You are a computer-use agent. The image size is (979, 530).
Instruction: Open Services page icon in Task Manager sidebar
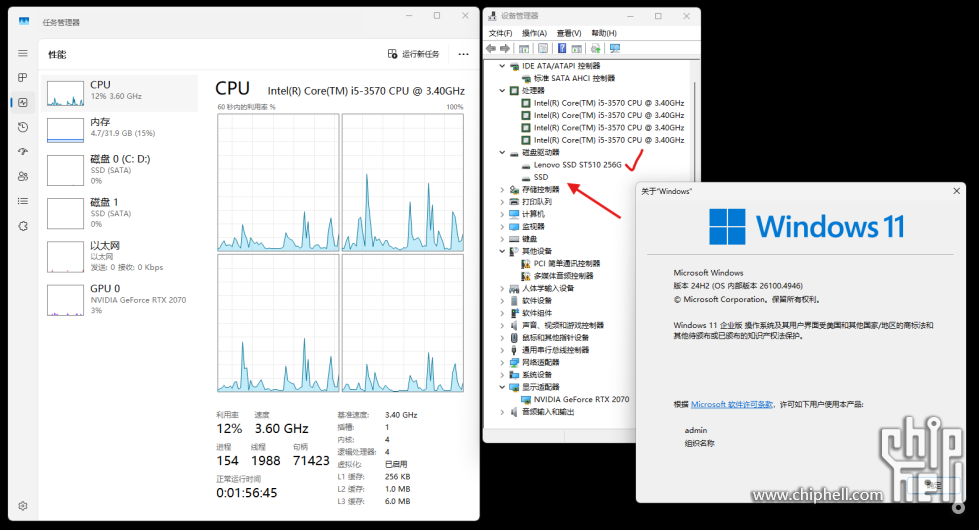pyautogui.click(x=23, y=226)
